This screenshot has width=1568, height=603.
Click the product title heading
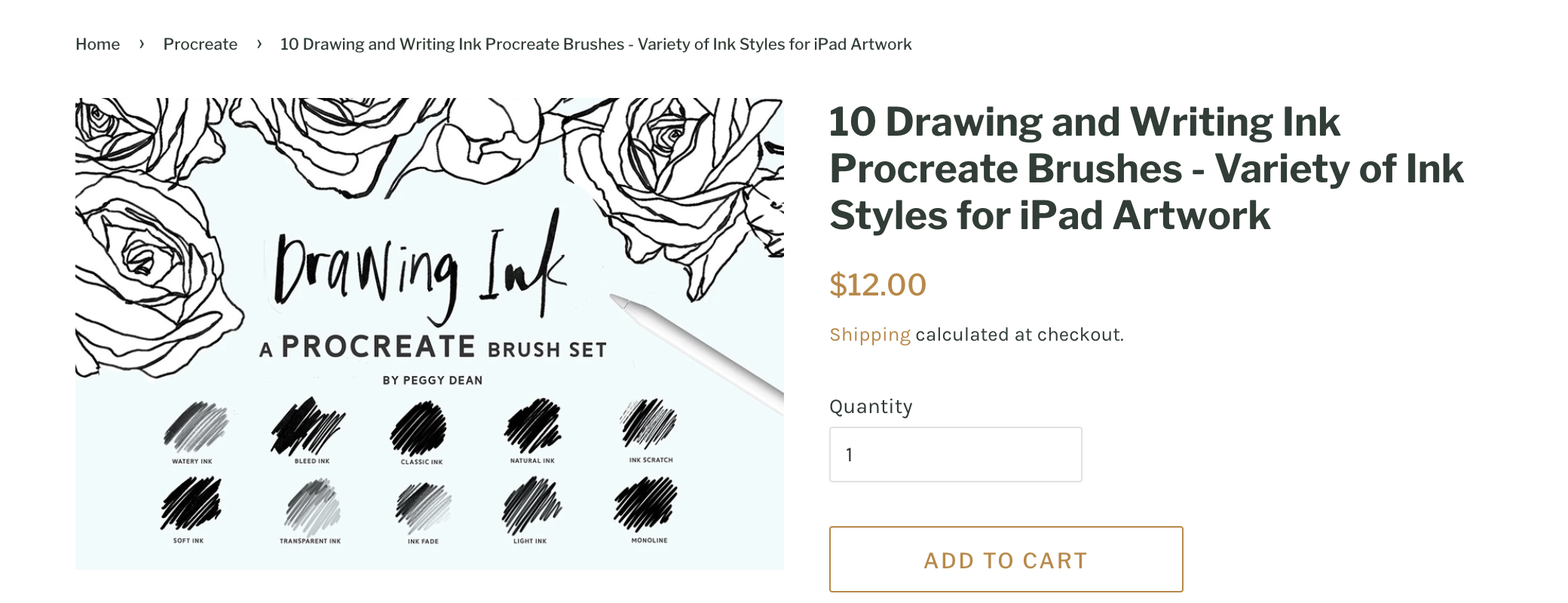1146,169
